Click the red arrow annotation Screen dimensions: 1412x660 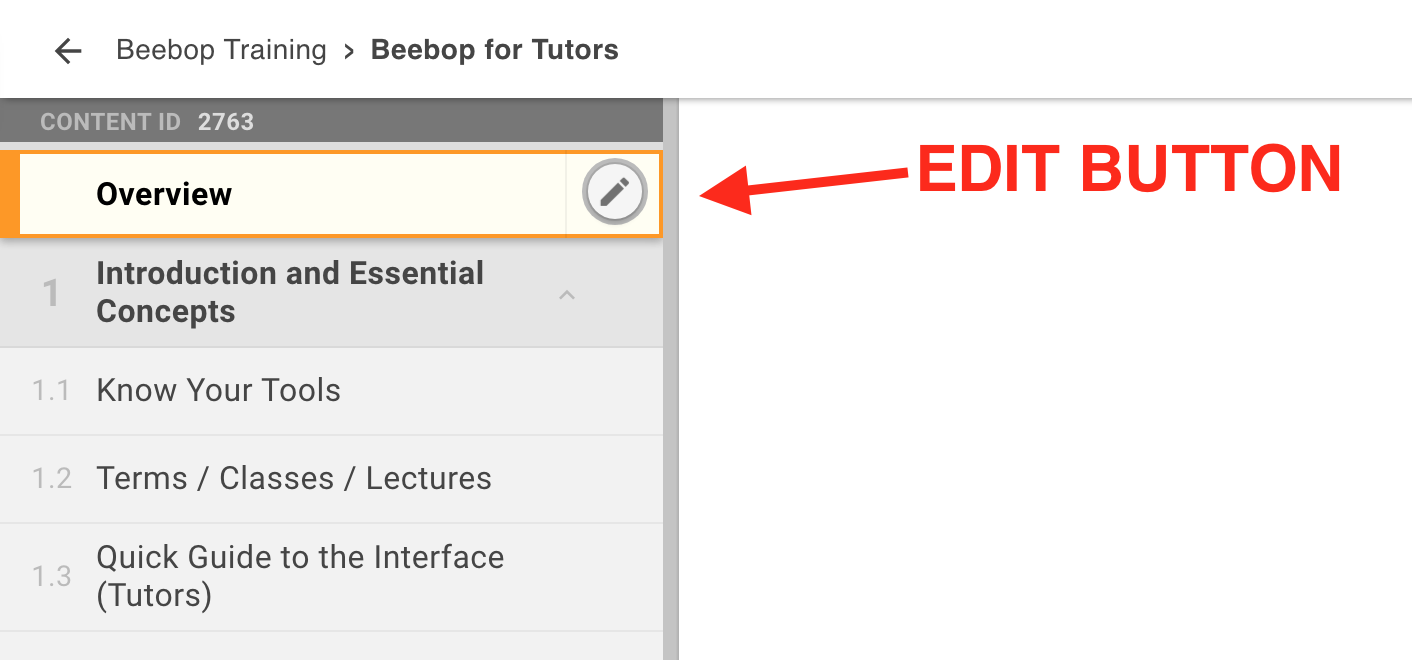(800, 185)
